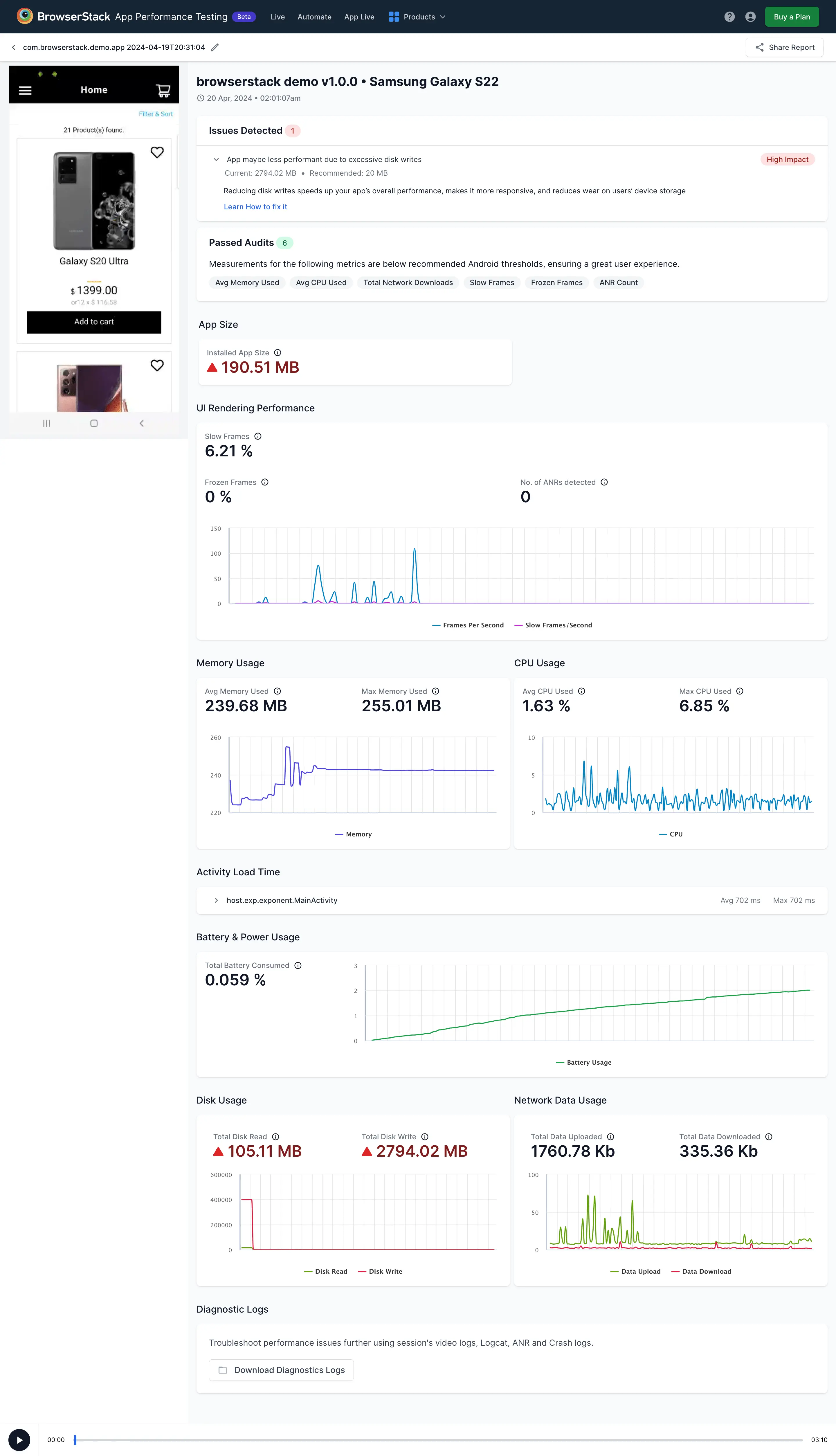Click the pencil edit session name icon

point(215,48)
